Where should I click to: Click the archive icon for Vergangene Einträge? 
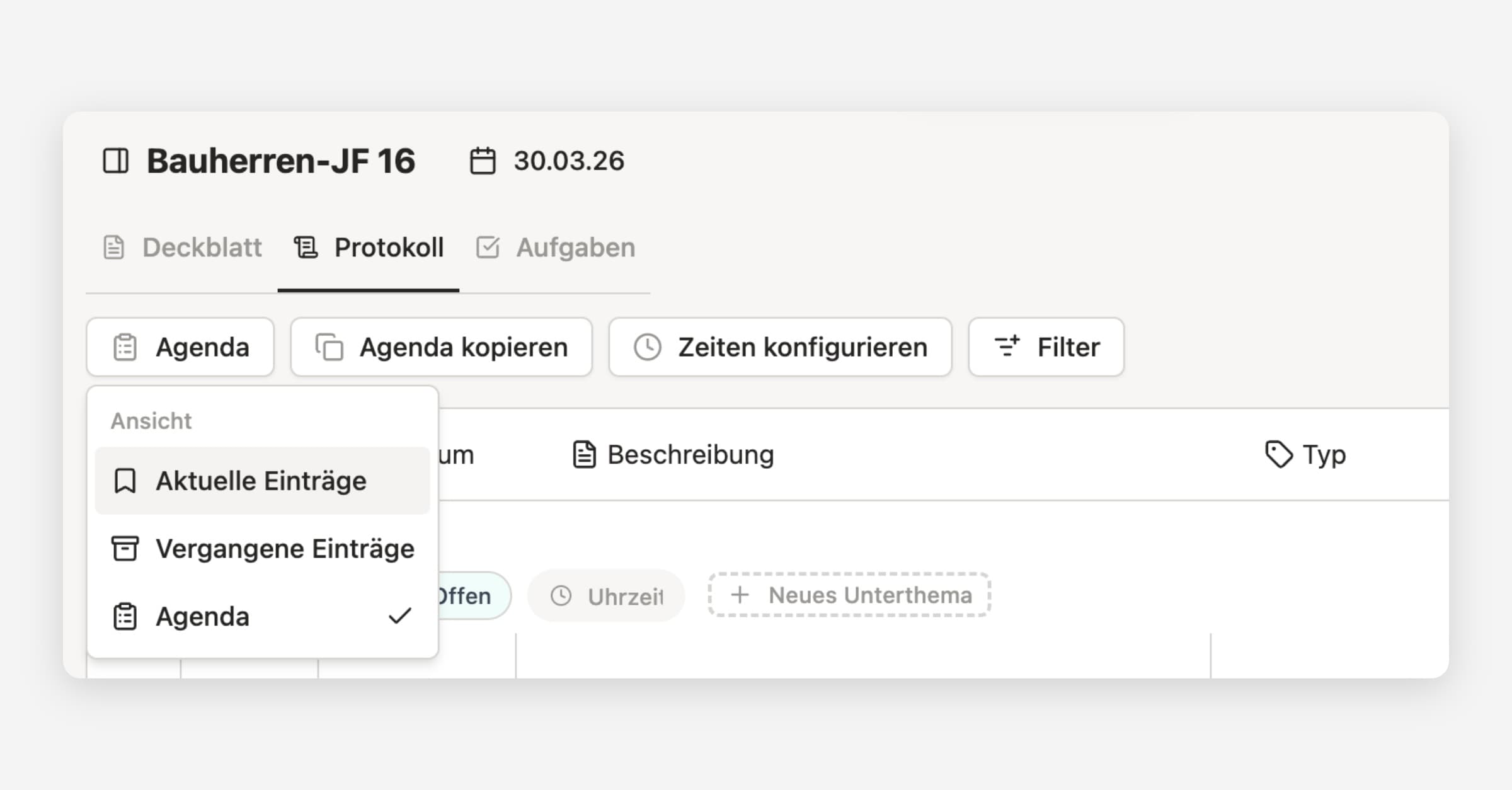(x=125, y=549)
